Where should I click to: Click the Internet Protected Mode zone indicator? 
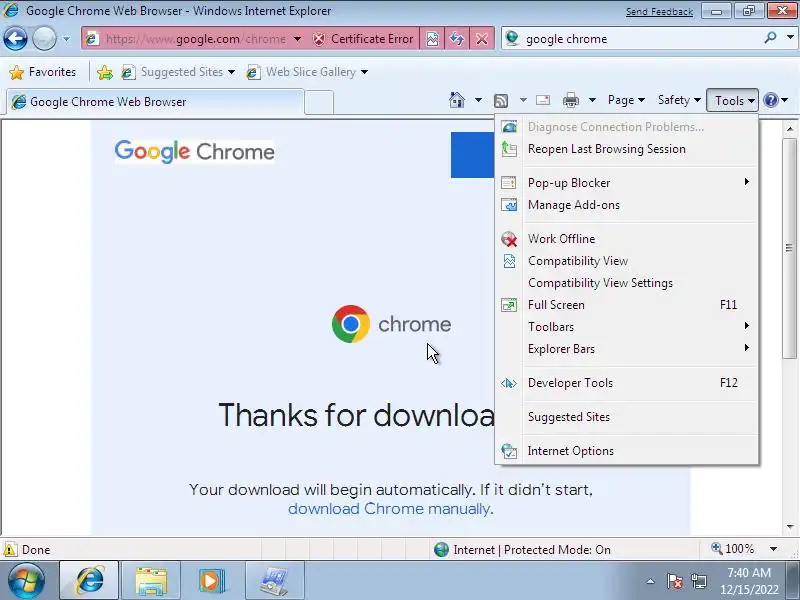[x=522, y=549]
